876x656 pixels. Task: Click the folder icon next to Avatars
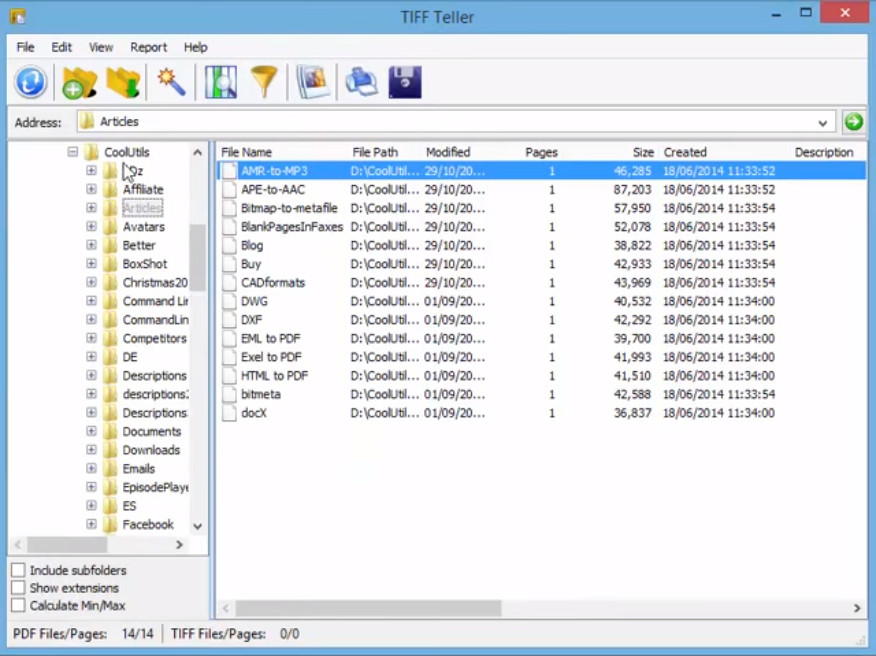pos(111,227)
